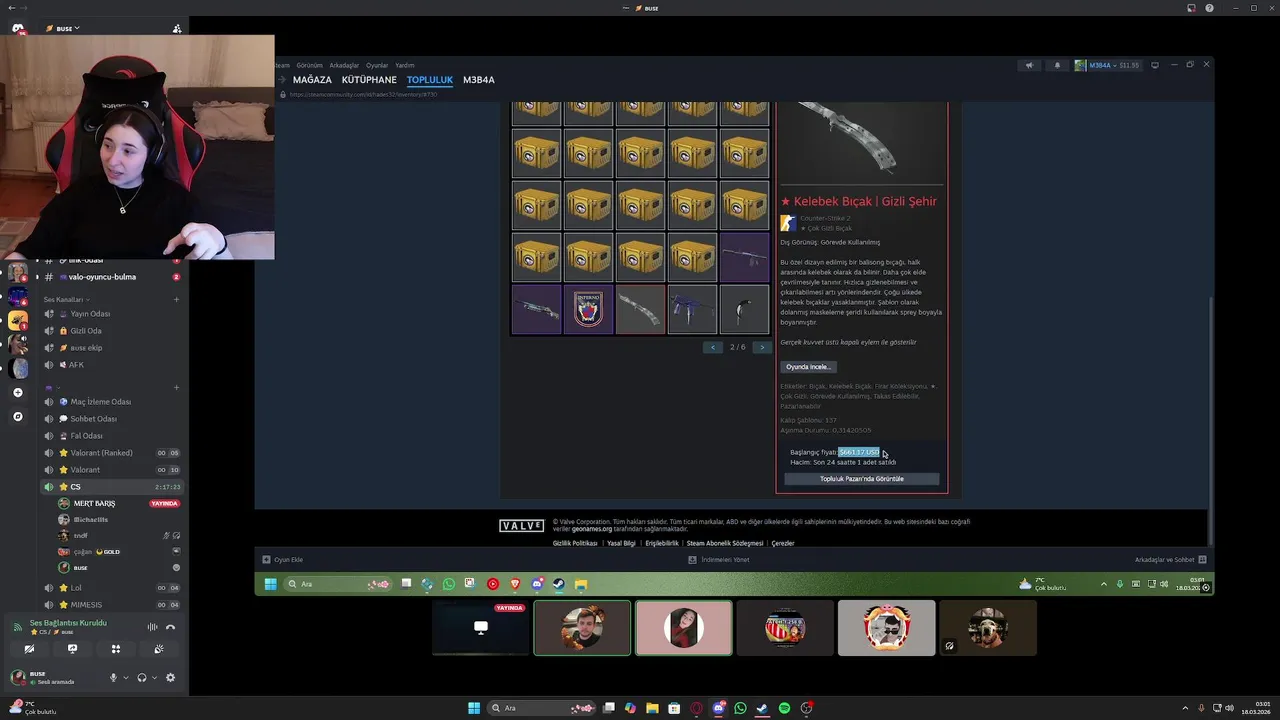Screen dimensions: 1280x720
Task: Open Discord discover servers compass icon
Action: (x=18, y=416)
